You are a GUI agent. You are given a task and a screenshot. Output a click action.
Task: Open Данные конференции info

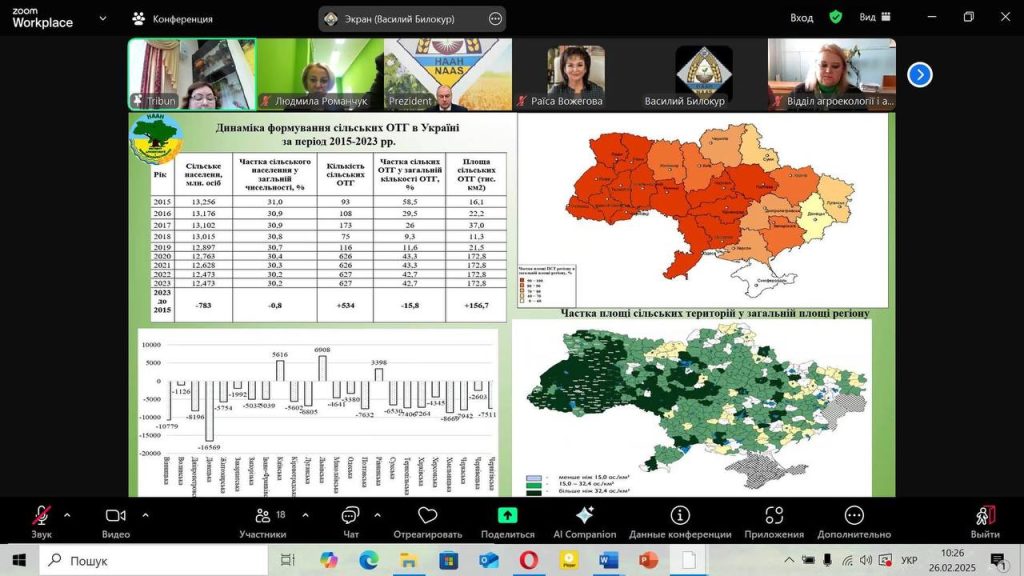pyautogui.click(x=680, y=516)
